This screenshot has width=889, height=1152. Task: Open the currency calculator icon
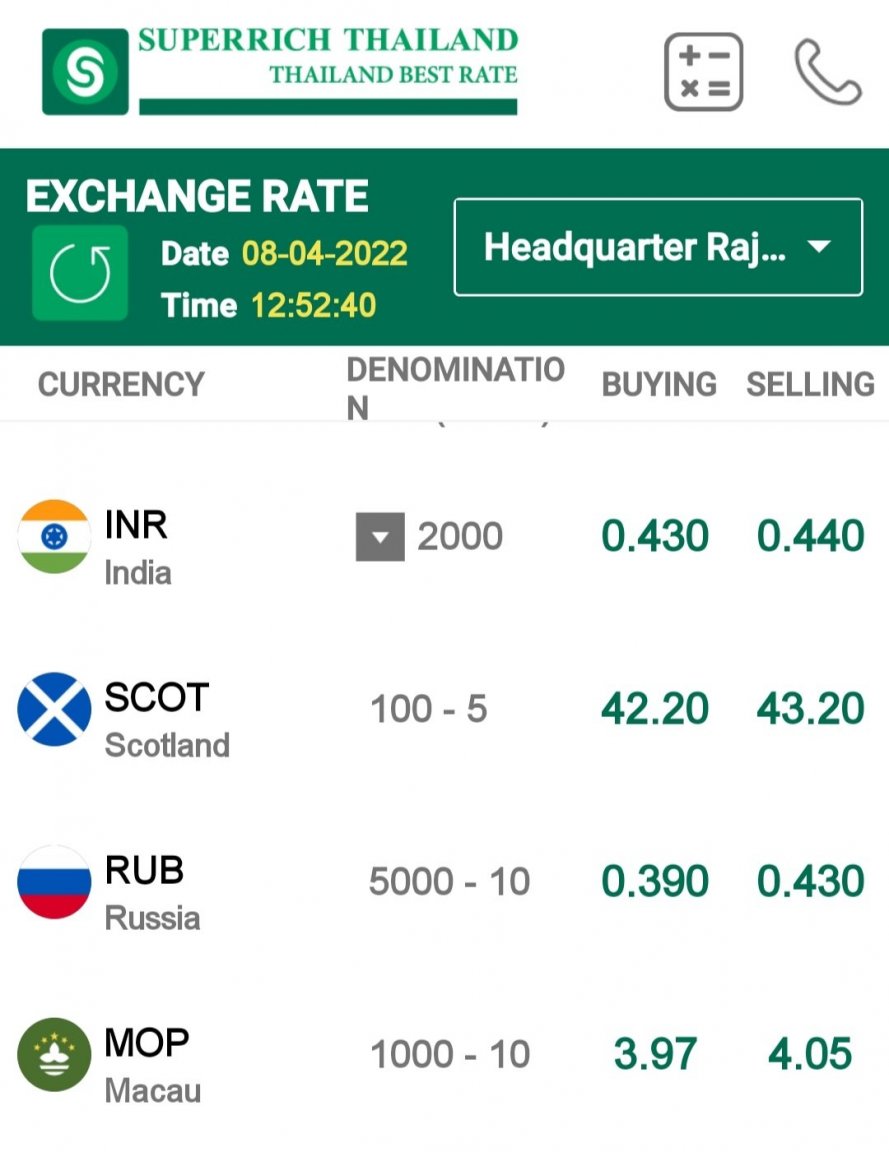point(704,72)
